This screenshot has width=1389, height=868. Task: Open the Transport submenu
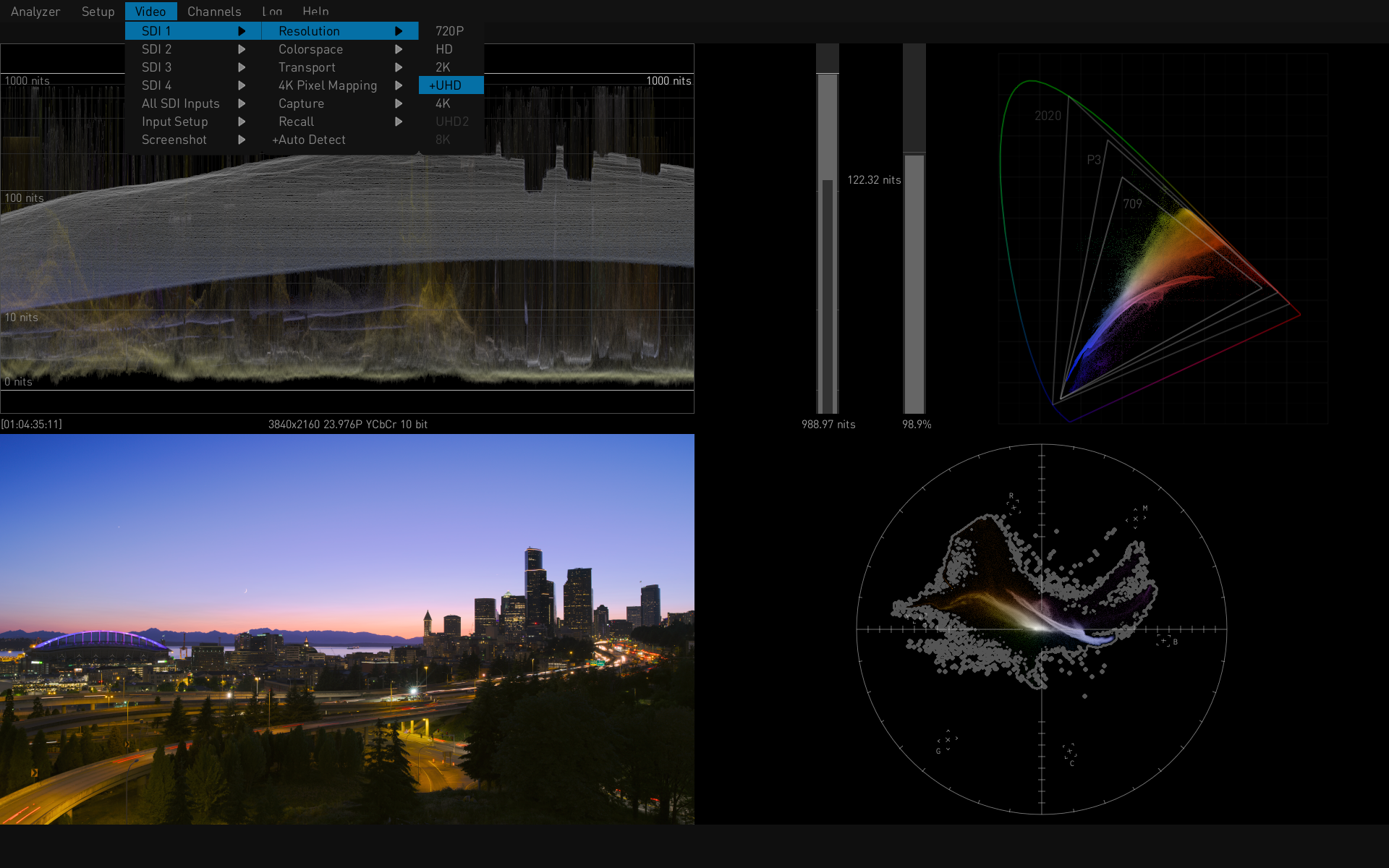pyautogui.click(x=307, y=67)
